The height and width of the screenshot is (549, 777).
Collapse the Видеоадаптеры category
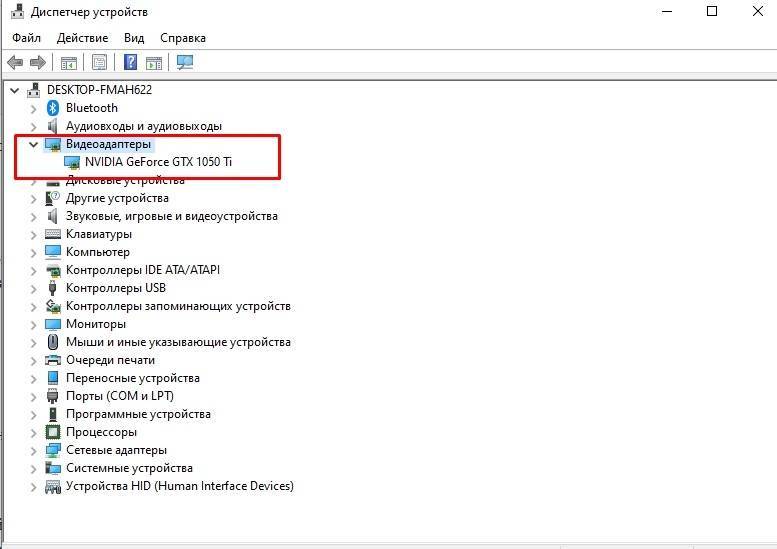tap(33, 144)
